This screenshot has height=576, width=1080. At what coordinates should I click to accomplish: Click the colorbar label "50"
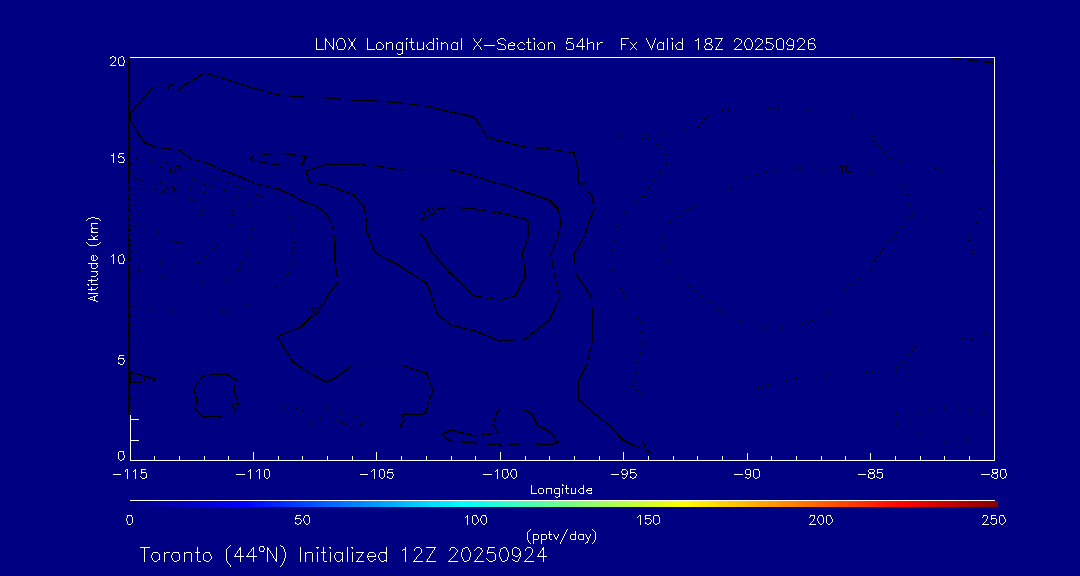[302, 520]
